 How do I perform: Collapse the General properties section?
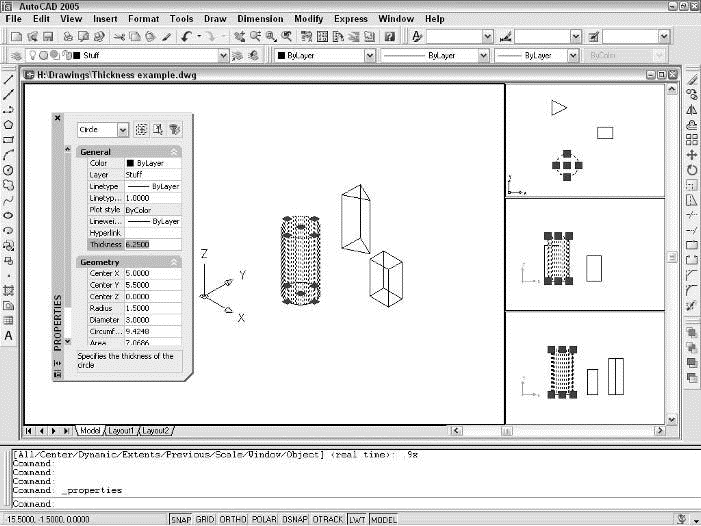pyautogui.click(x=174, y=152)
